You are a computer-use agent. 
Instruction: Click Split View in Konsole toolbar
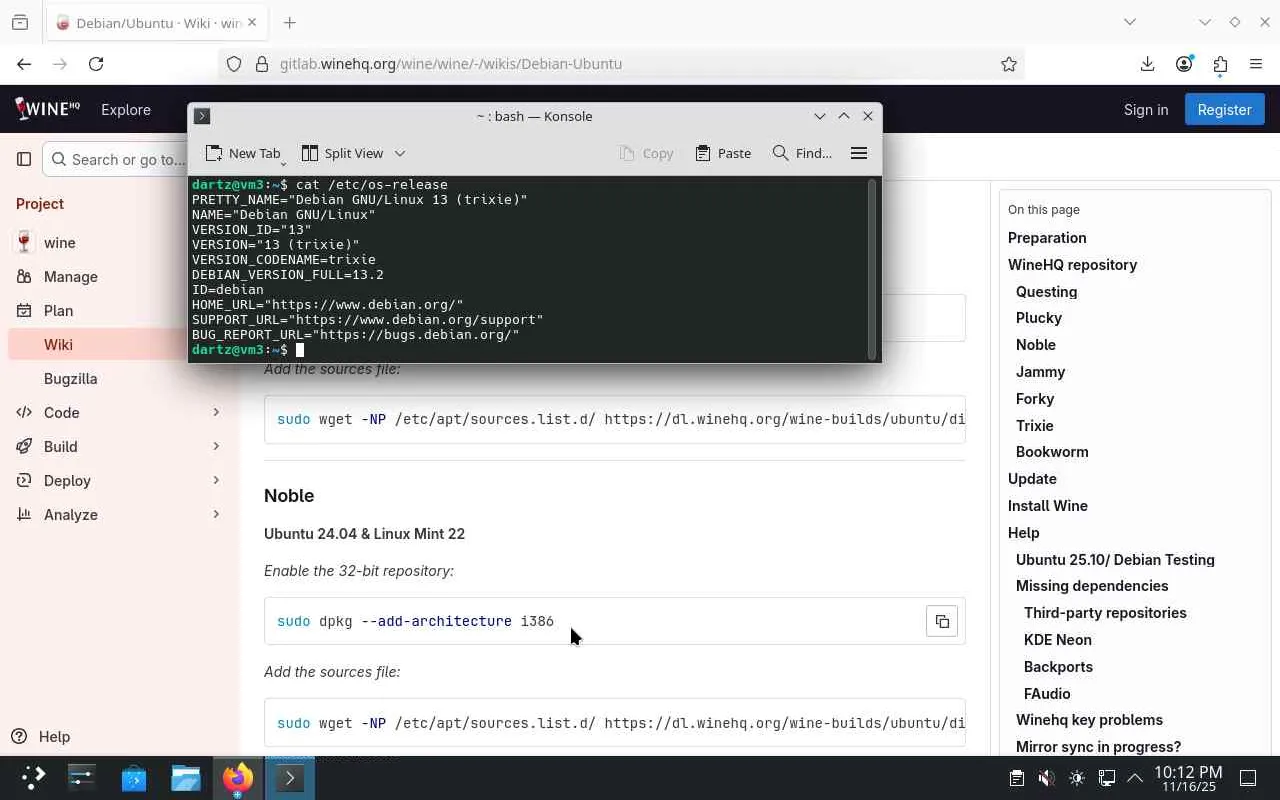click(342, 153)
